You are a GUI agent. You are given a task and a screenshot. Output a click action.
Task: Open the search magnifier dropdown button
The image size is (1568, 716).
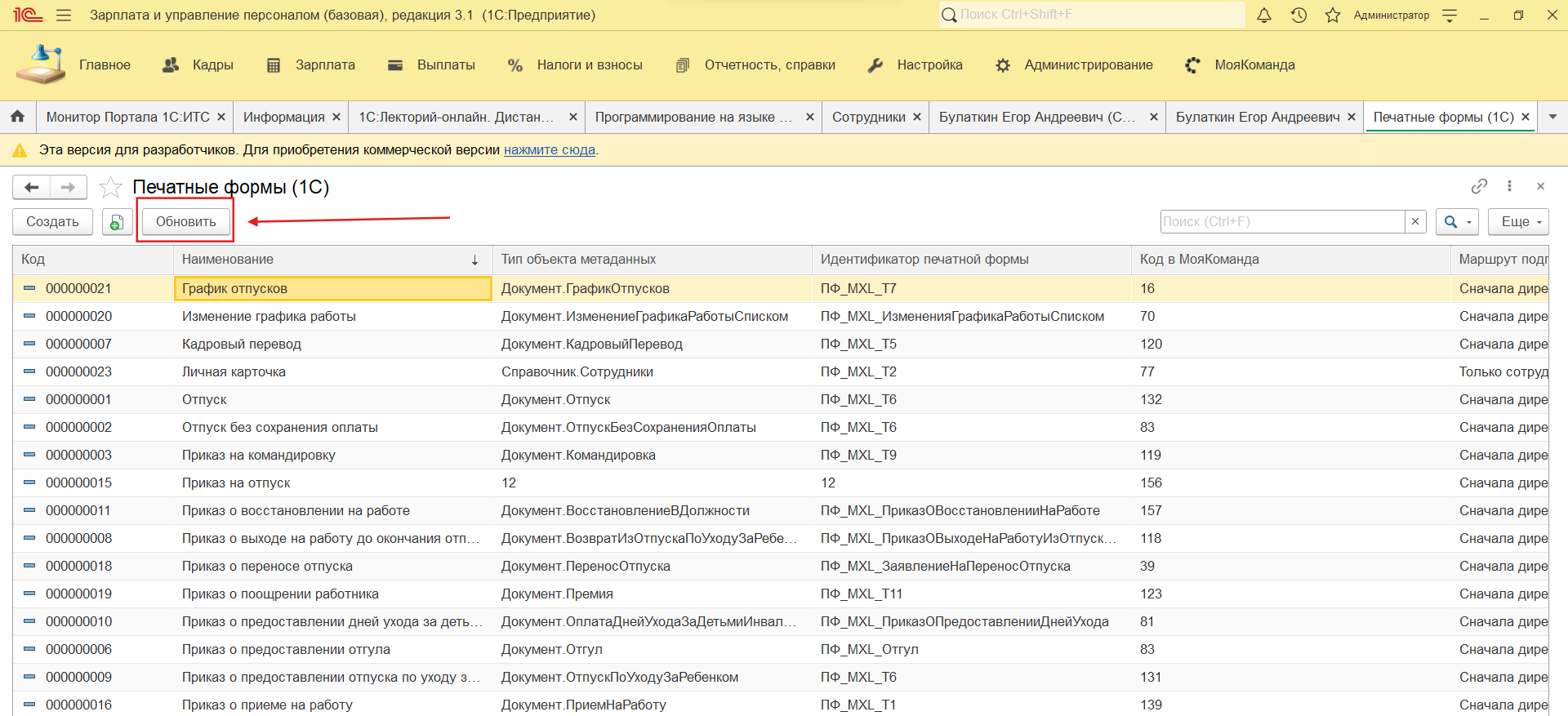[1457, 222]
